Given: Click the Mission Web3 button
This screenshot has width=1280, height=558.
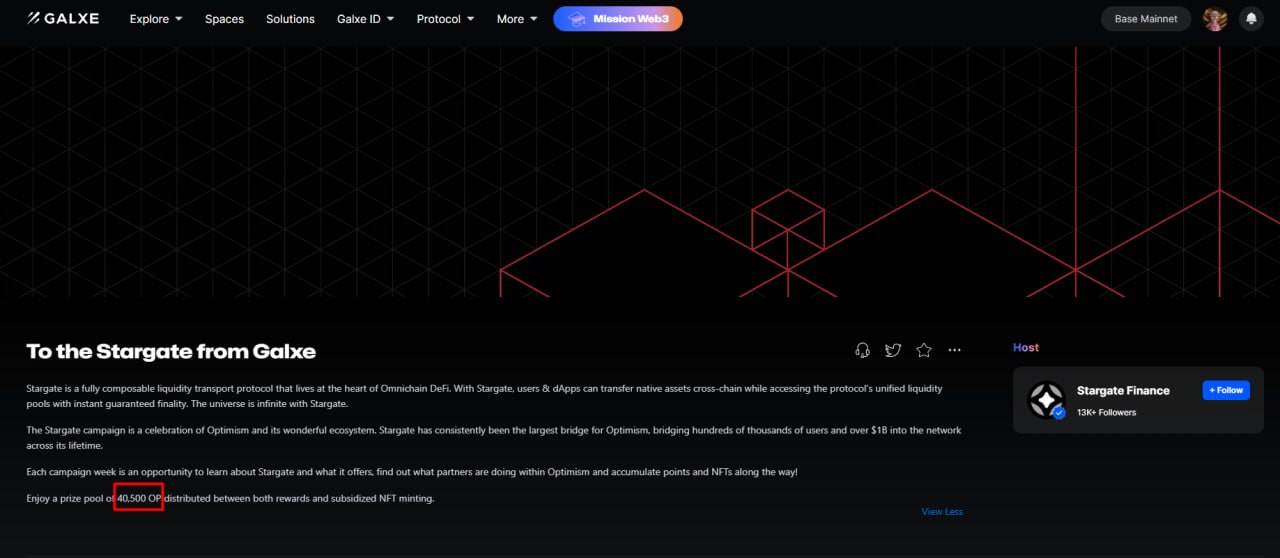Looking at the screenshot, I should point(618,19).
